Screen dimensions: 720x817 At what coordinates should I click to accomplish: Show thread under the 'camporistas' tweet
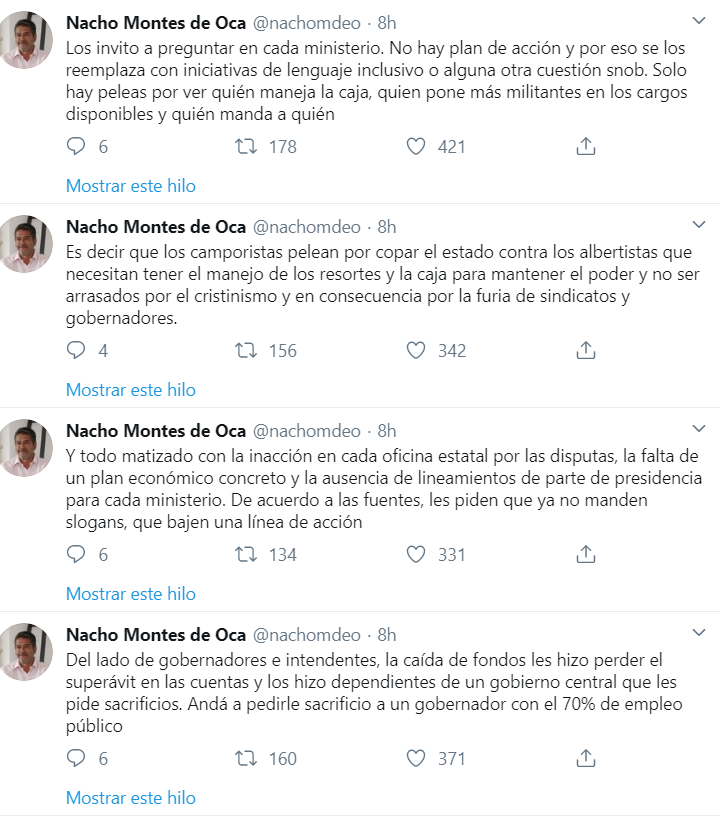[131, 389]
